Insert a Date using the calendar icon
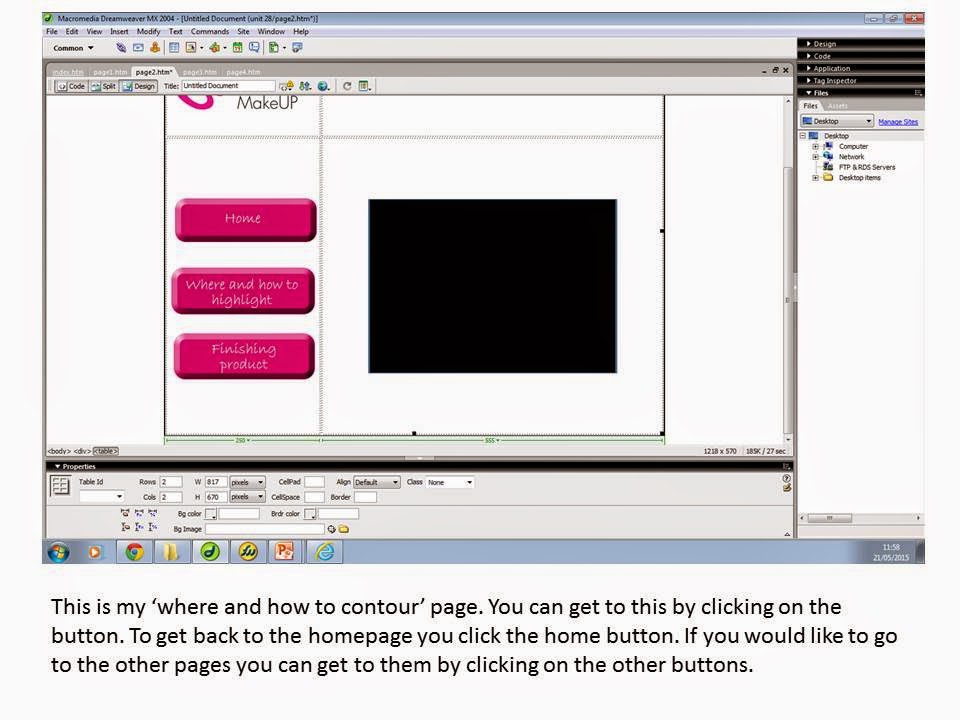This screenshot has width=960, height=720. pos(238,48)
